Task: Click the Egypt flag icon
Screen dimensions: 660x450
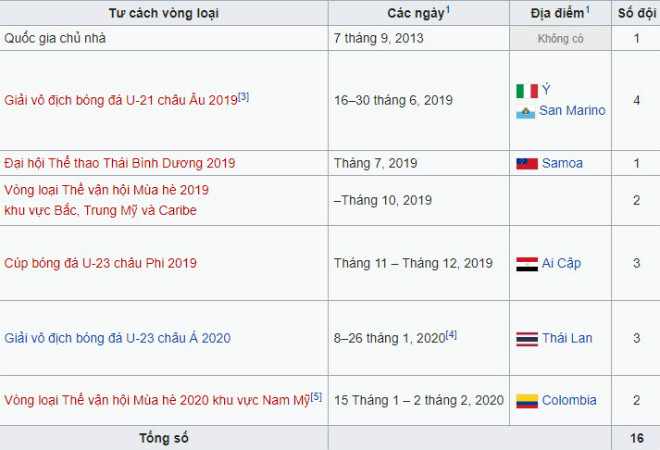Action: point(526,263)
